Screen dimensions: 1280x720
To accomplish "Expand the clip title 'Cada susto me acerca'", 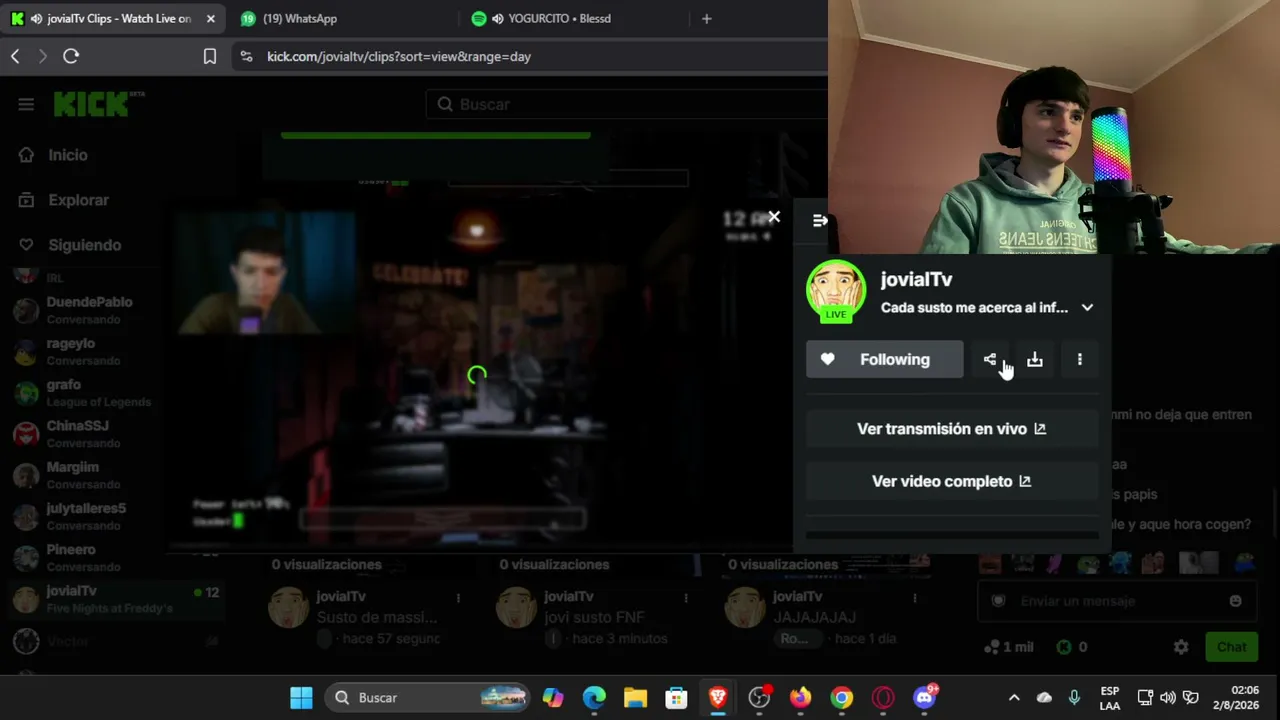I will point(1087,308).
